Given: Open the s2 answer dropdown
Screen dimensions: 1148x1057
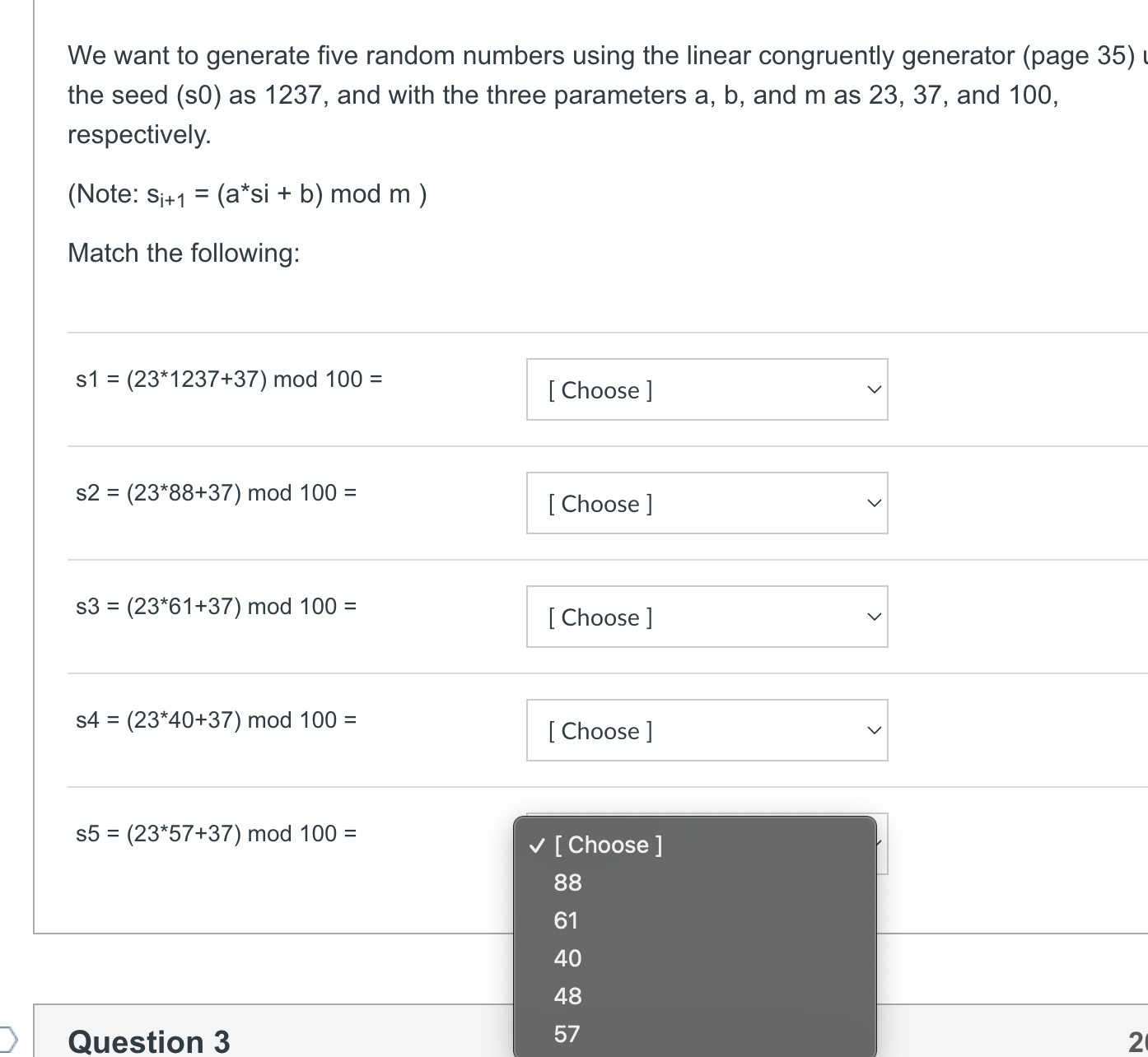Looking at the screenshot, I should pyautogui.click(x=707, y=503).
